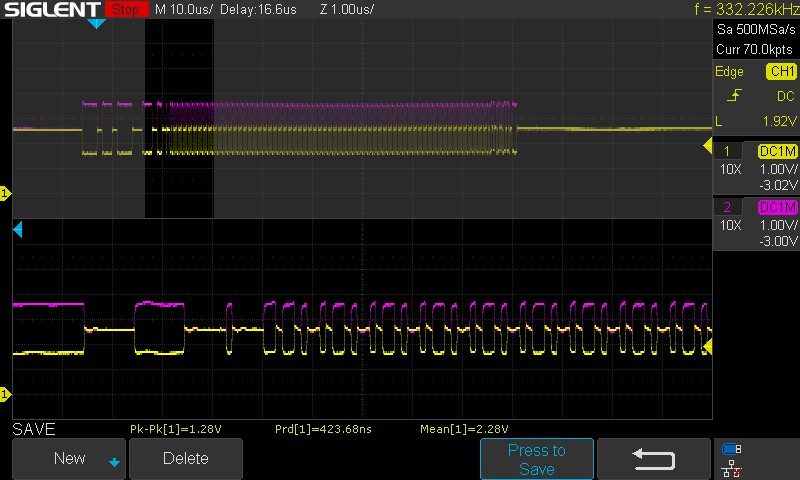Click channel 2 offset value -3.00V
800x480 pixels.
tap(778, 241)
